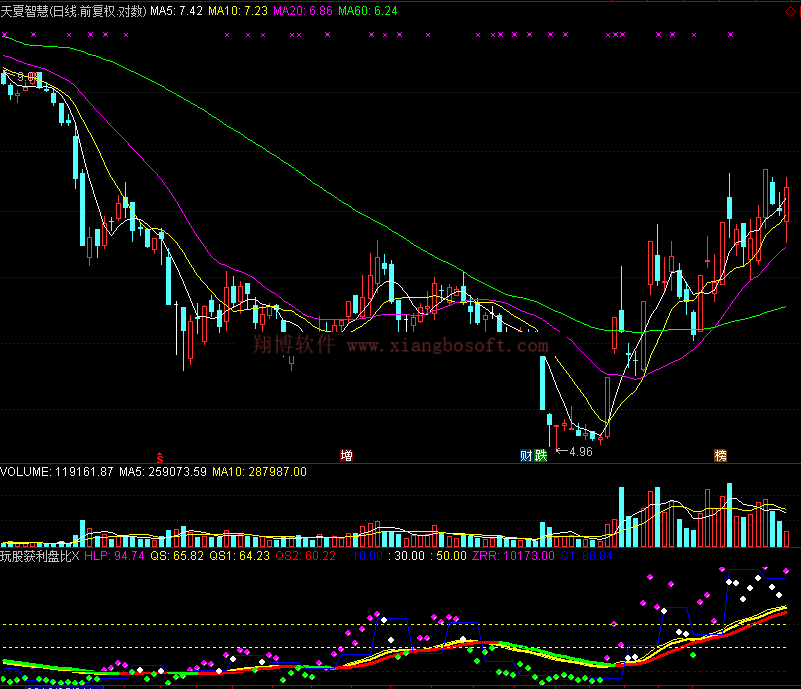The height and width of the screenshot is (689, 801).
Task: Select the blue C1: 88.84 value
Action: pos(586,556)
